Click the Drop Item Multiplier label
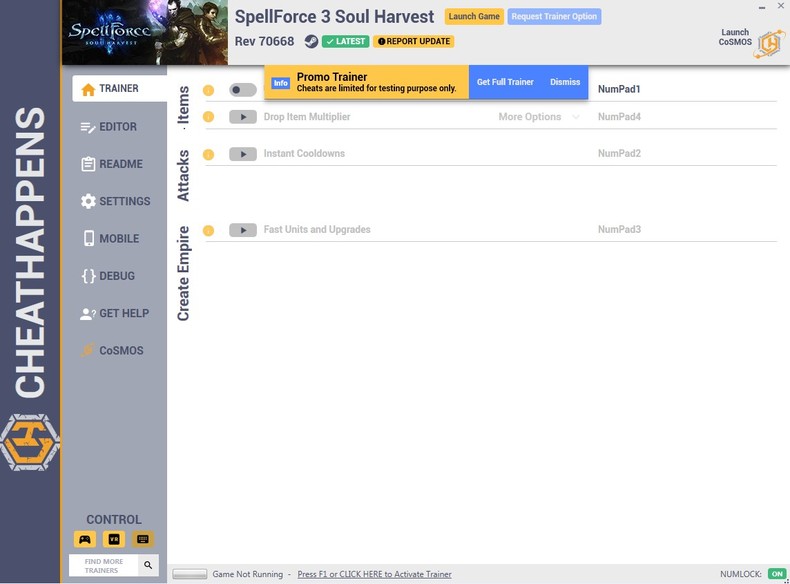Viewport: 790px width, 584px height. [x=307, y=116]
